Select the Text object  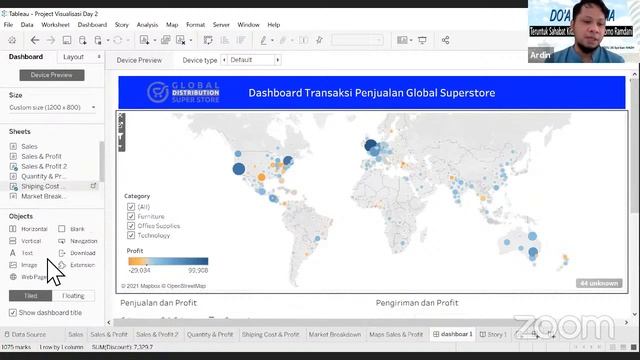[21, 253]
